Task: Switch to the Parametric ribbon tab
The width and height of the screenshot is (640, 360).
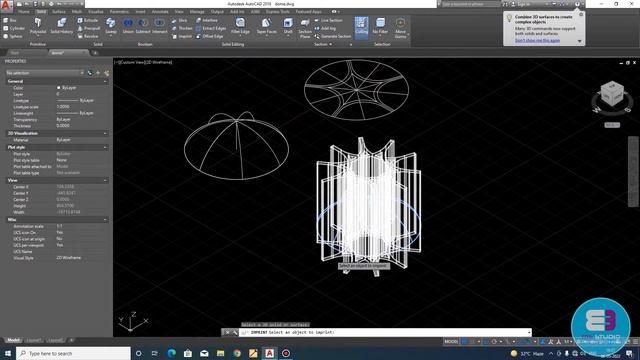Action: [x=119, y=12]
